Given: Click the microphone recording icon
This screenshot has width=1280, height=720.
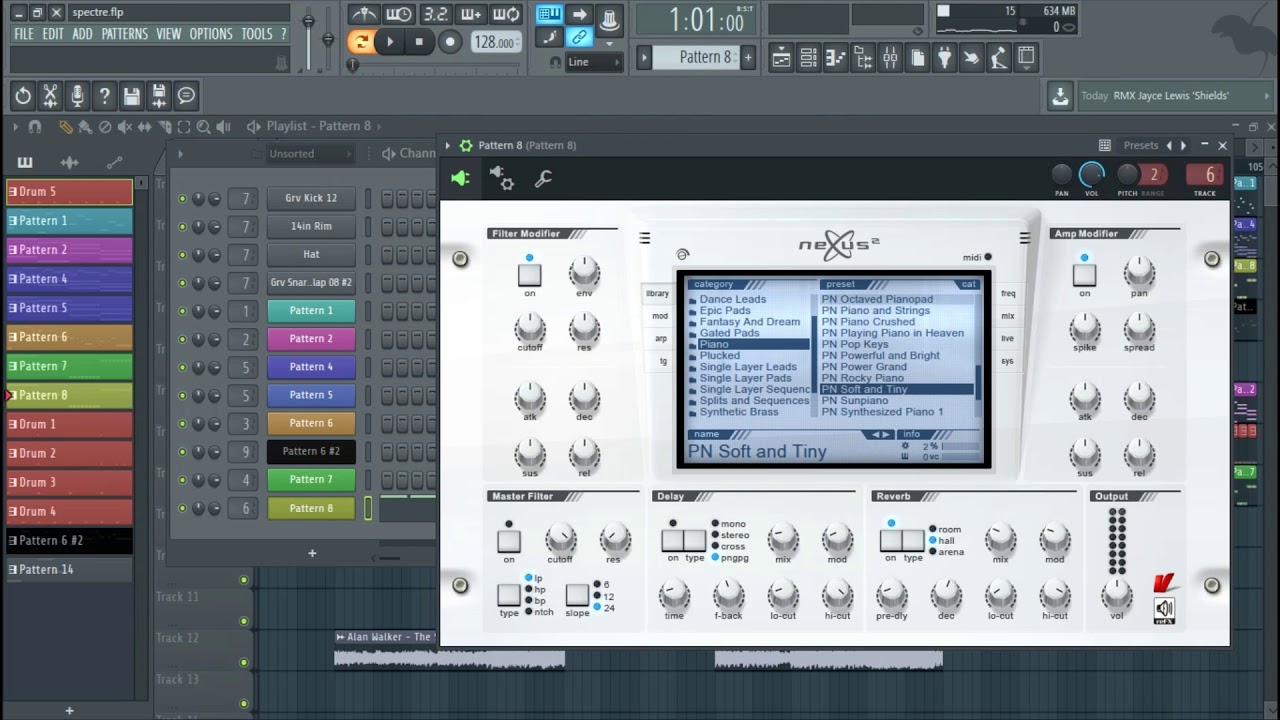Looking at the screenshot, I should (x=77, y=96).
